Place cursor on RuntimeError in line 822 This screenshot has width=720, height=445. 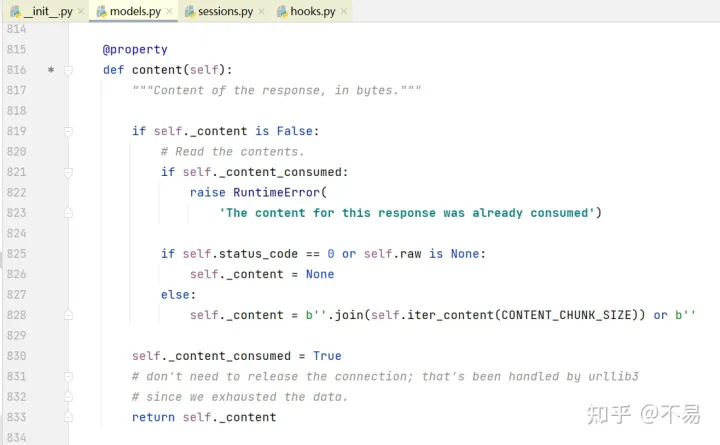(276, 192)
